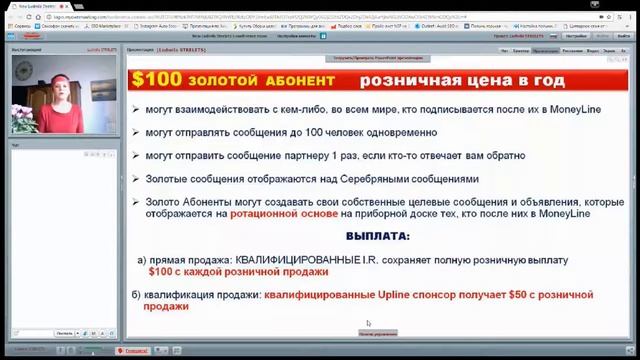
Task: Go to the browser home page
Action: (38, 17)
